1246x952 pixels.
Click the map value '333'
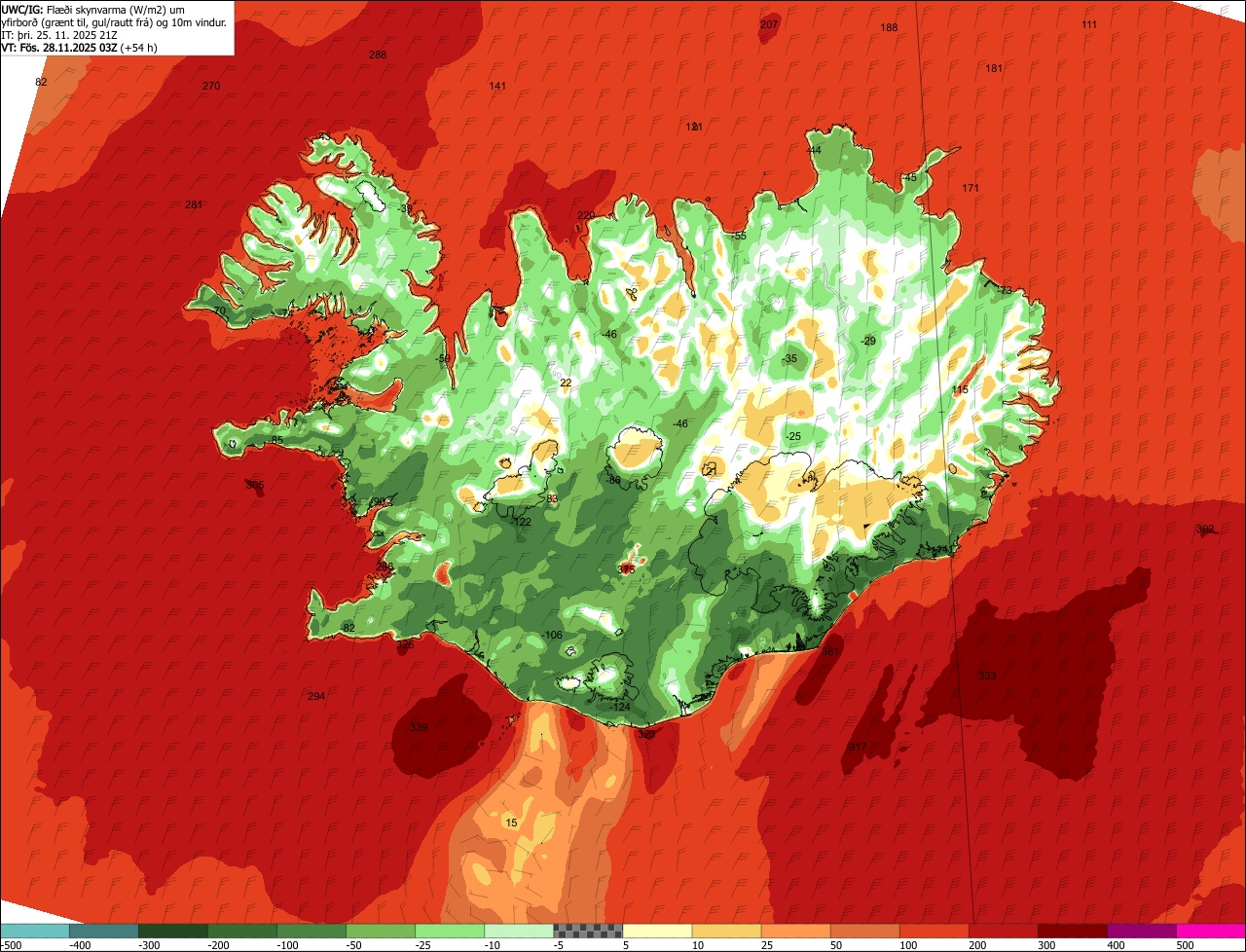coord(987,676)
